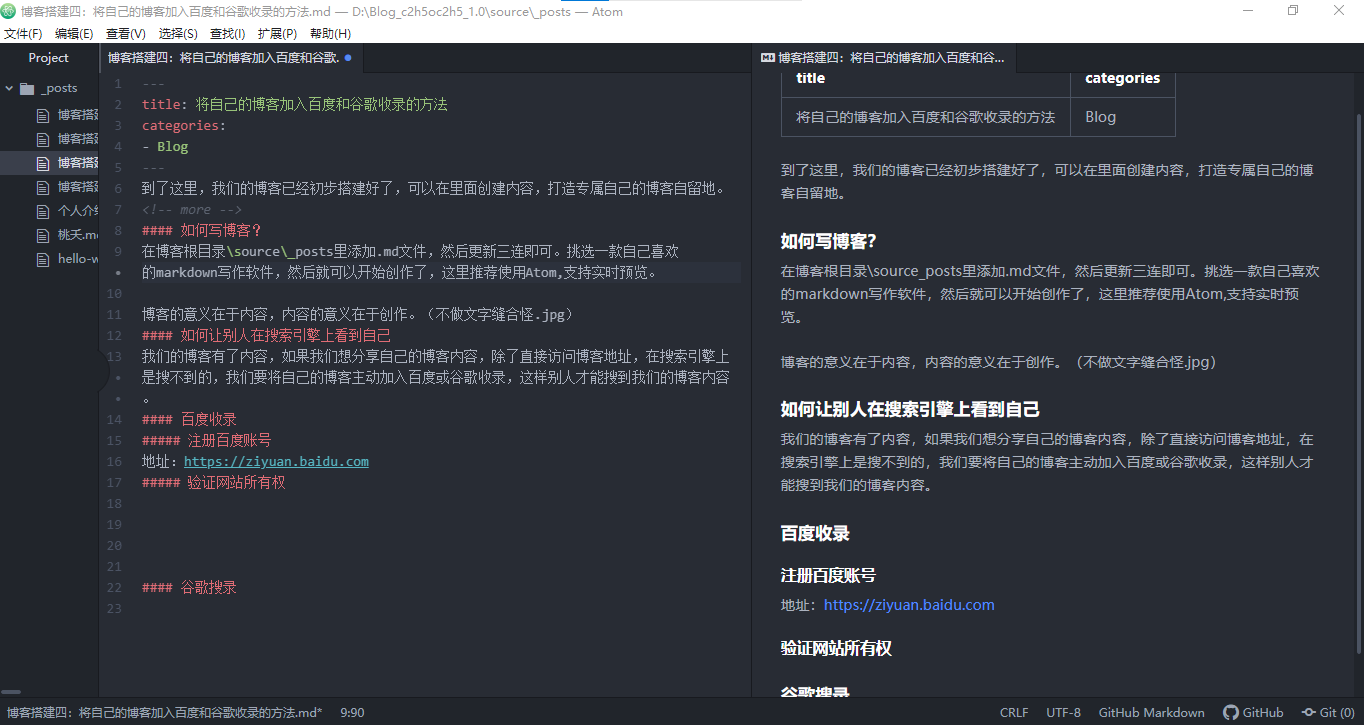The image size is (1364, 725).
Task: Open the 文件(F) menu
Action: pyautogui.click(x=23, y=34)
